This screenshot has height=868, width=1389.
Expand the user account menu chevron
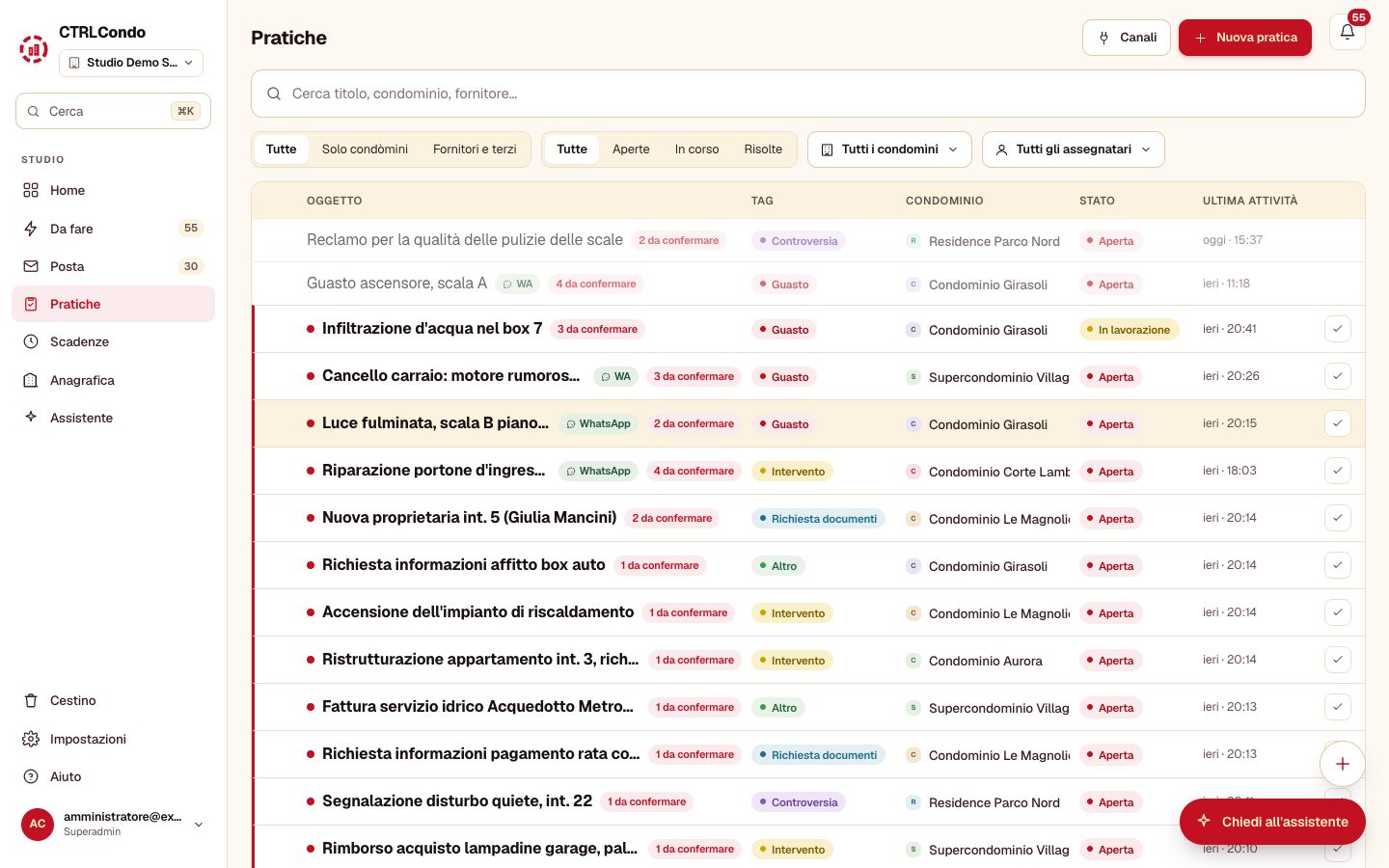199,825
